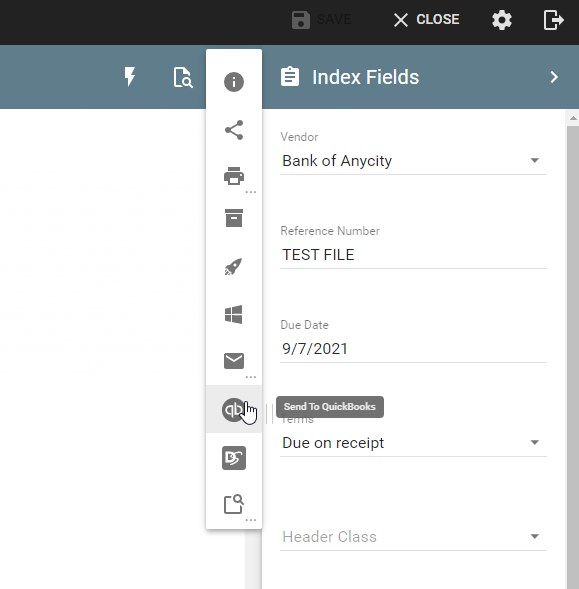The image size is (579, 589).
Task: Open the Terms dropdown arrow
Action: 535,443
